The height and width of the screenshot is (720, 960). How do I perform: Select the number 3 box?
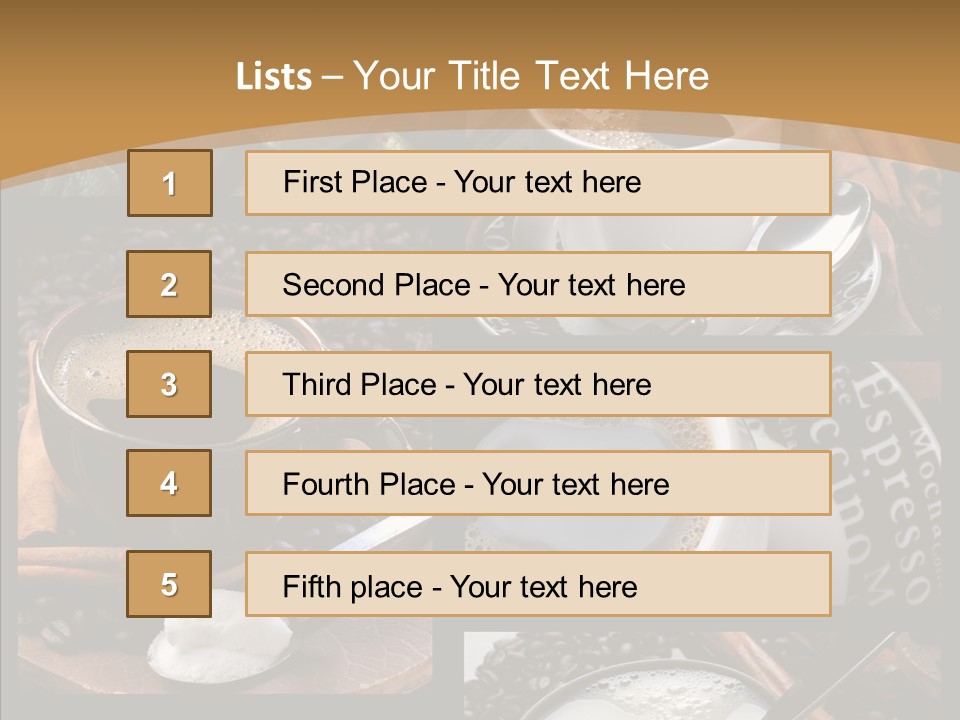point(169,384)
